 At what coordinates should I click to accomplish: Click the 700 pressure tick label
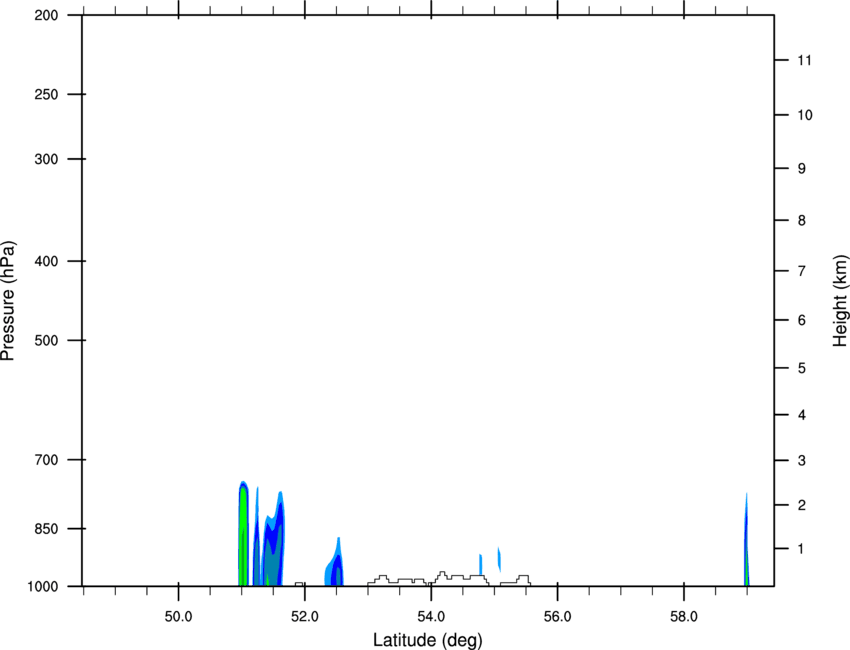click(46, 460)
